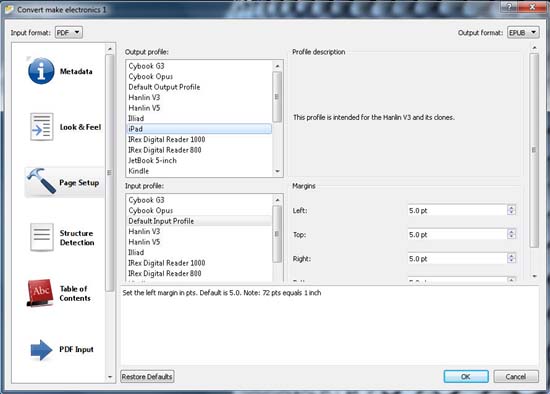Open the Metadata section icon
Screen dimensions: 550x394
pos(41,71)
